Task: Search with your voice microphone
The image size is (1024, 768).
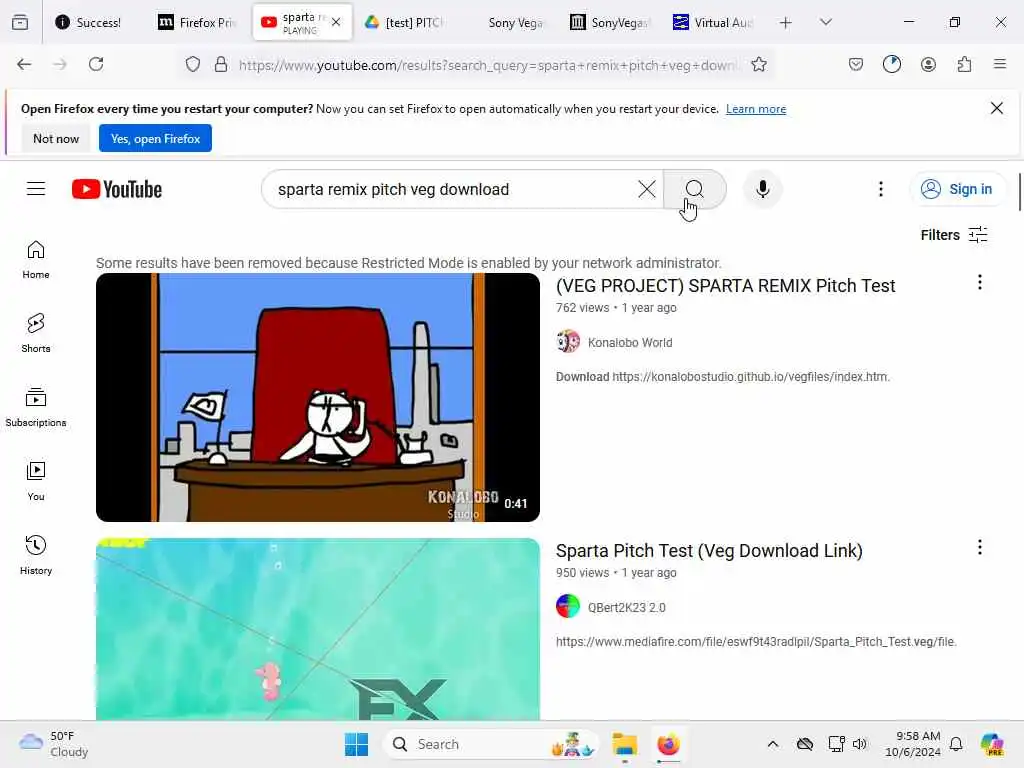Action: tap(762, 189)
